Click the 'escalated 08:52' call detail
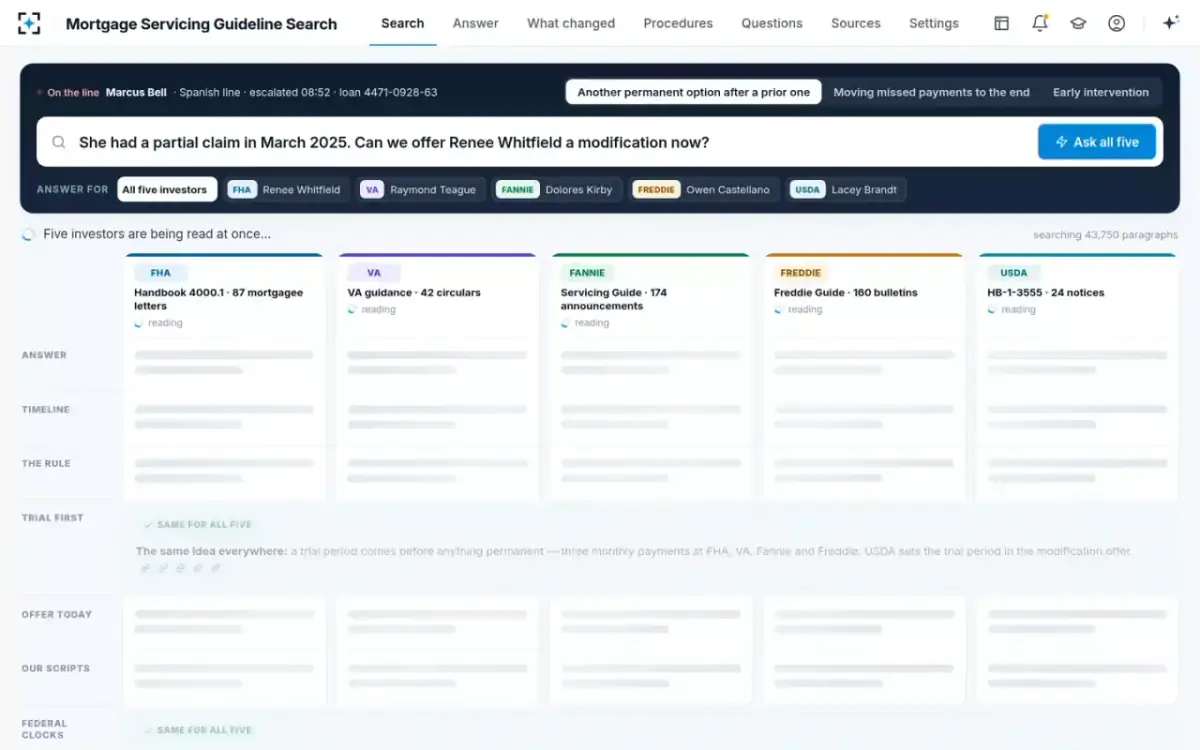Image resolution: width=1200 pixels, height=750 pixels. (x=289, y=93)
